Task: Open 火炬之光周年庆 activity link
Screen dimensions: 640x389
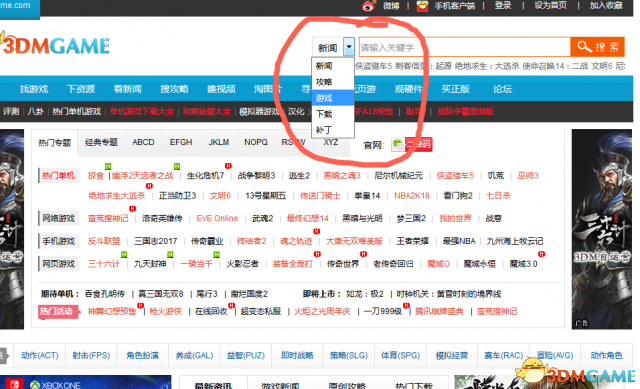Action: point(322,311)
